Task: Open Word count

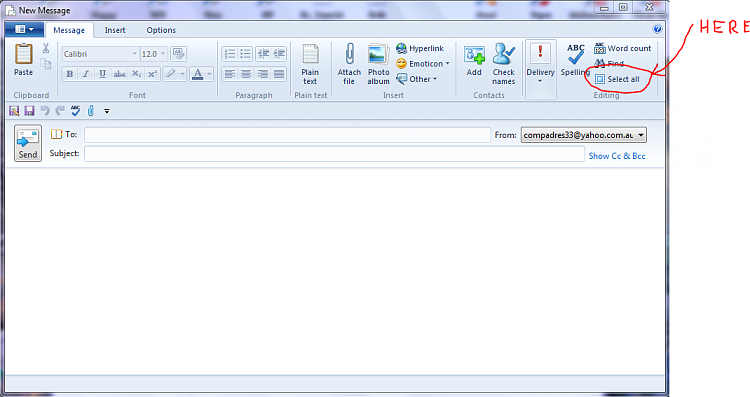Action: click(x=623, y=48)
